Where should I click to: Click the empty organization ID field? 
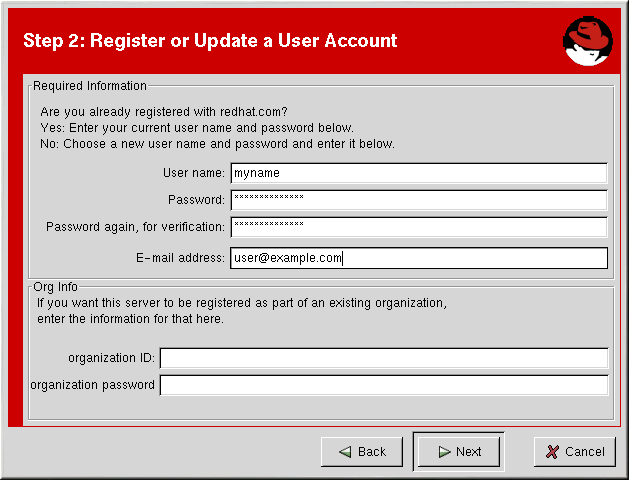coord(383,358)
